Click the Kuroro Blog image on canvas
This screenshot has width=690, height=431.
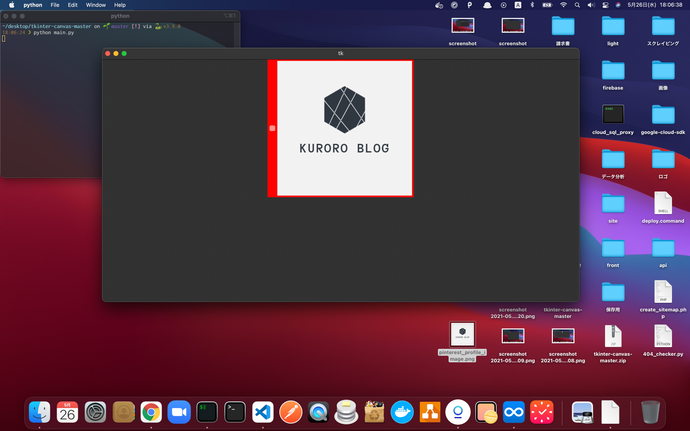344,128
